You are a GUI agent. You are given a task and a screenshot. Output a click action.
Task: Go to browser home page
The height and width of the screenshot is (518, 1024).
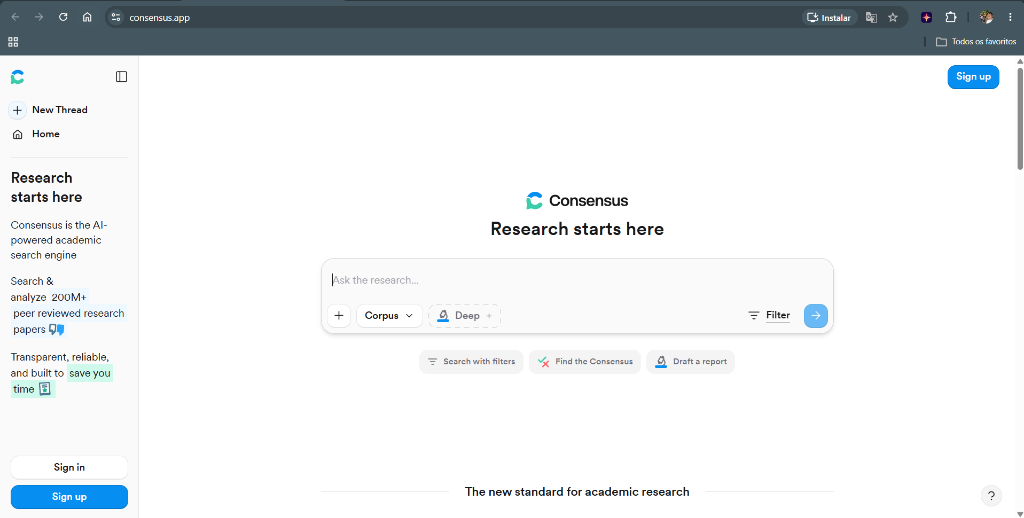coord(87,18)
